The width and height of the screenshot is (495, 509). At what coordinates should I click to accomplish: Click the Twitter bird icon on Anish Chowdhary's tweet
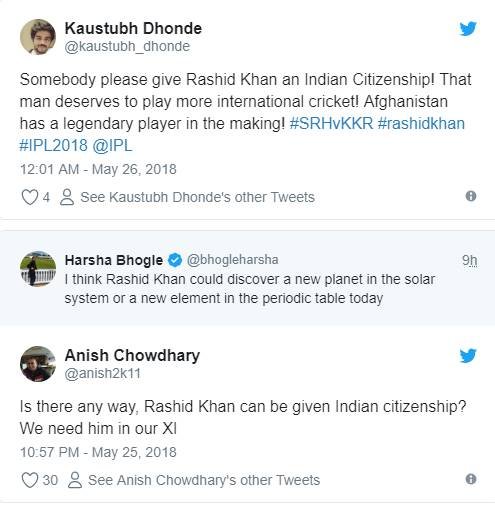pyautogui.click(x=468, y=356)
